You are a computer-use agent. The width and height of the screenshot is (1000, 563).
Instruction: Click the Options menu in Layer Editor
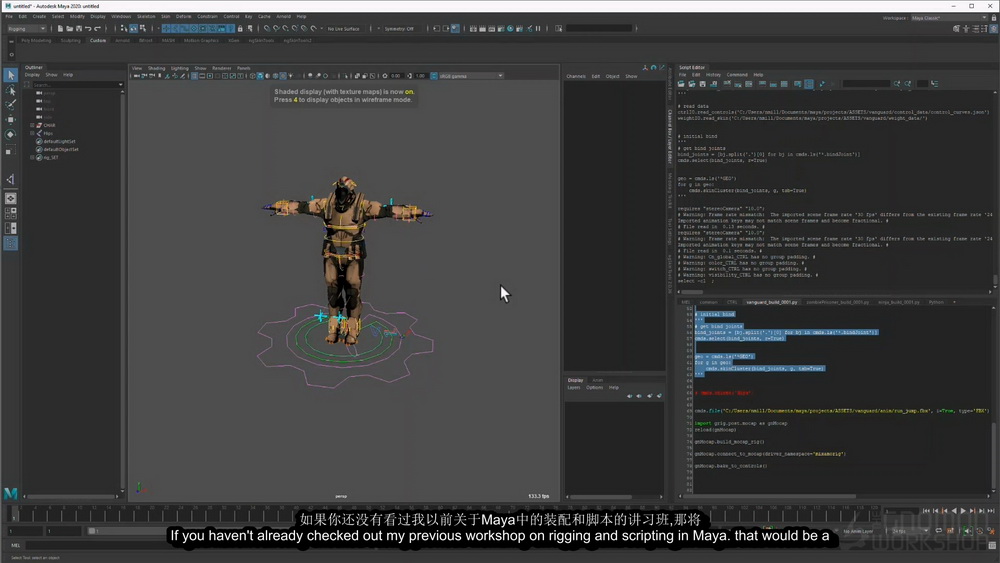point(594,388)
